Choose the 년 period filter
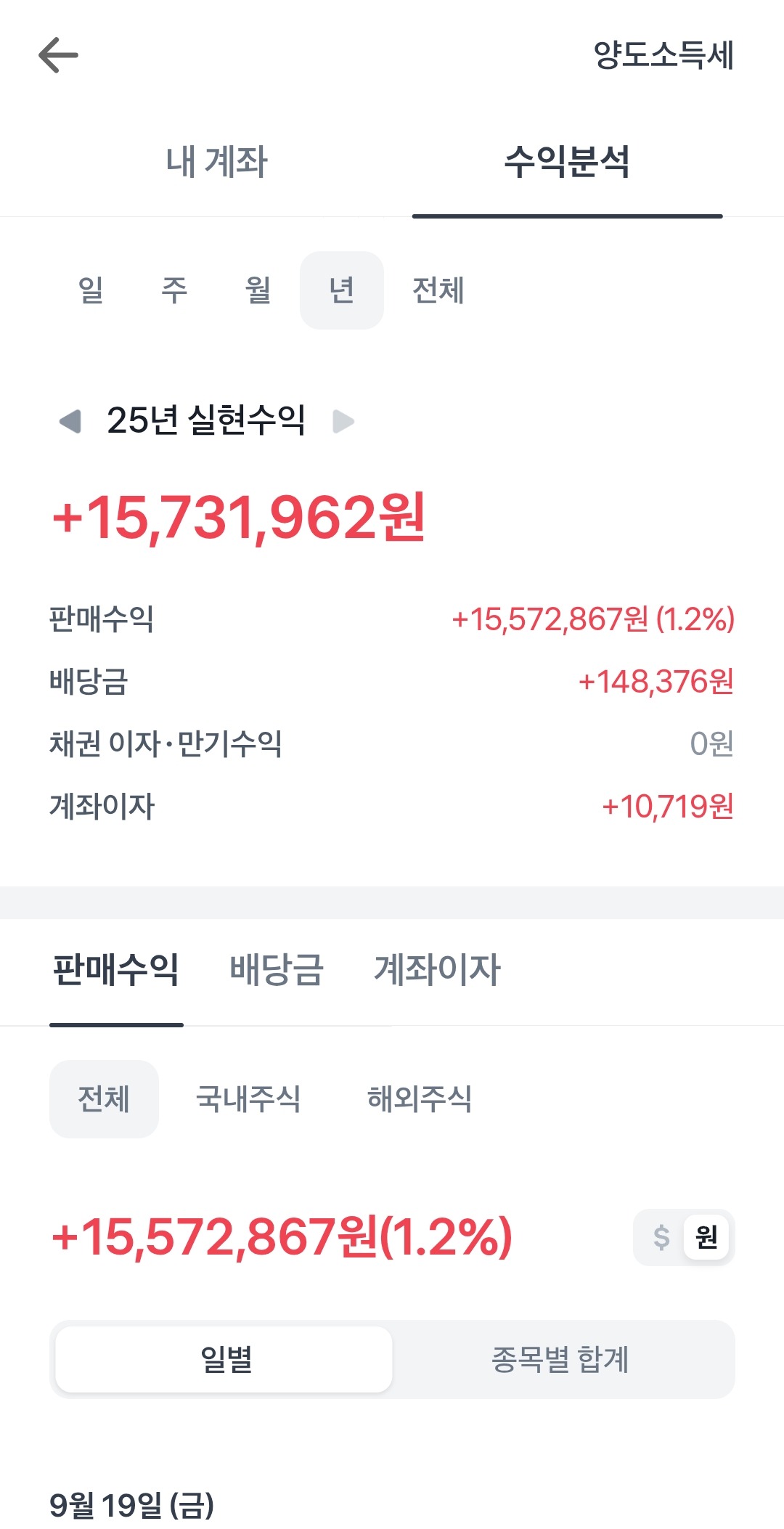This screenshot has width=784, height=1529. pyautogui.click(x=342, y=290)
